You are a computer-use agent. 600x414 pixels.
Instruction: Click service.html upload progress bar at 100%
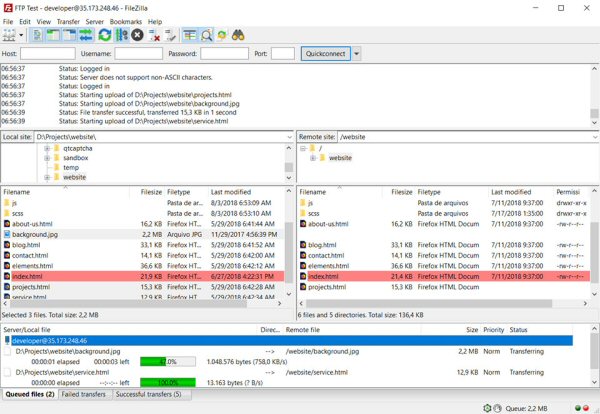tap(168, 383)
